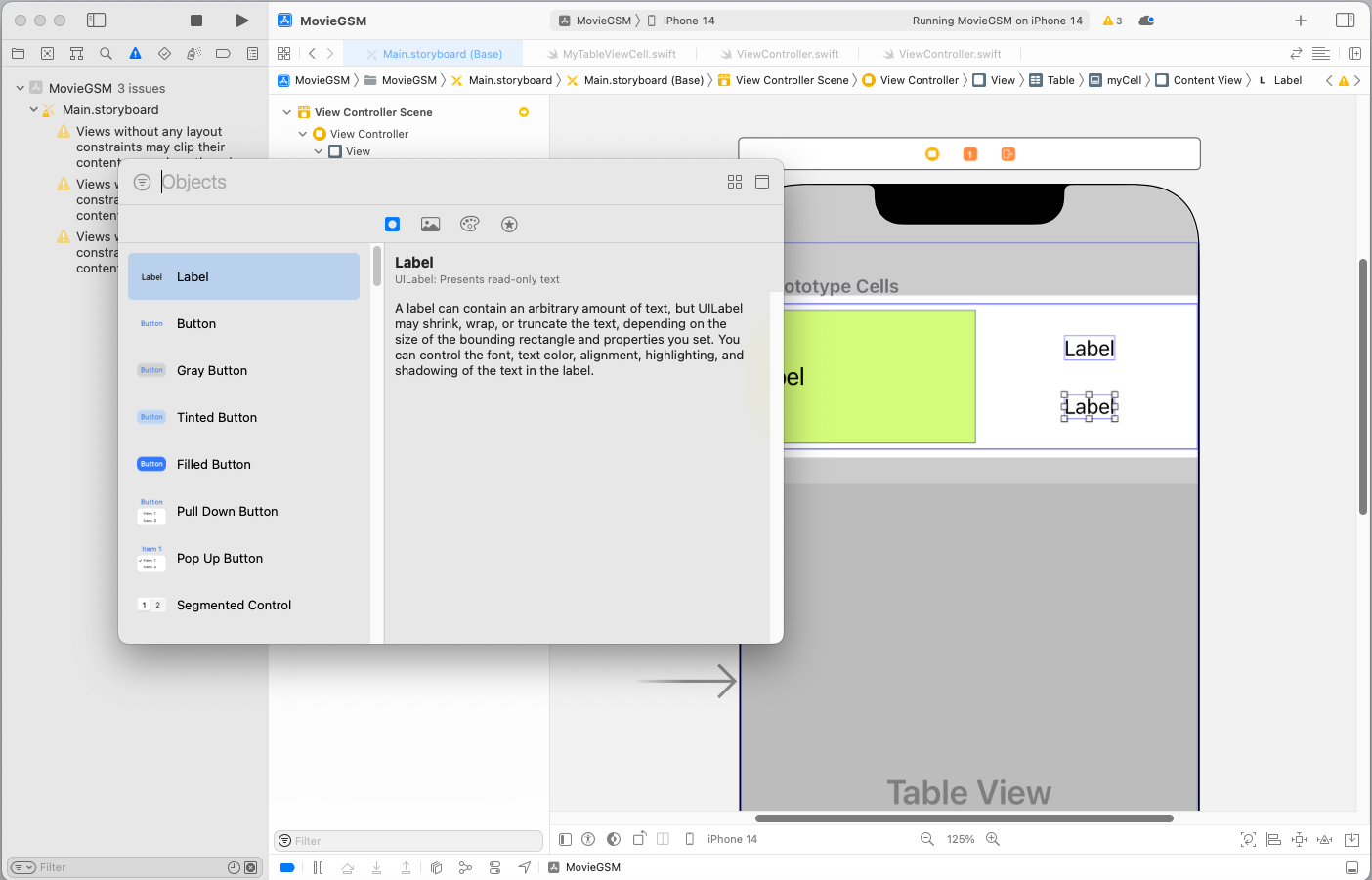Open the Symbol navigator

[76, 54]
